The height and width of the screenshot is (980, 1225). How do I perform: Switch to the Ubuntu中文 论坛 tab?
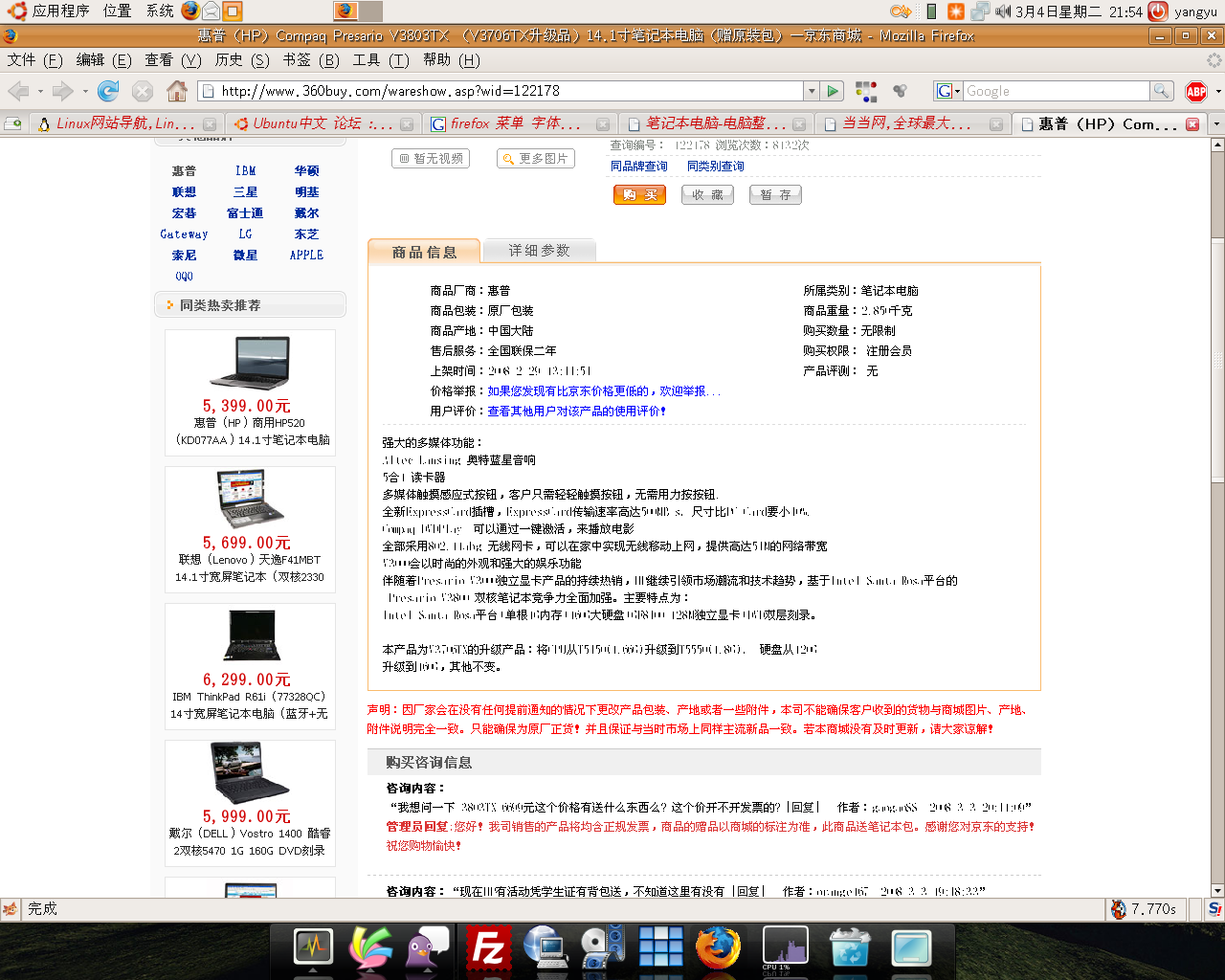323,123
